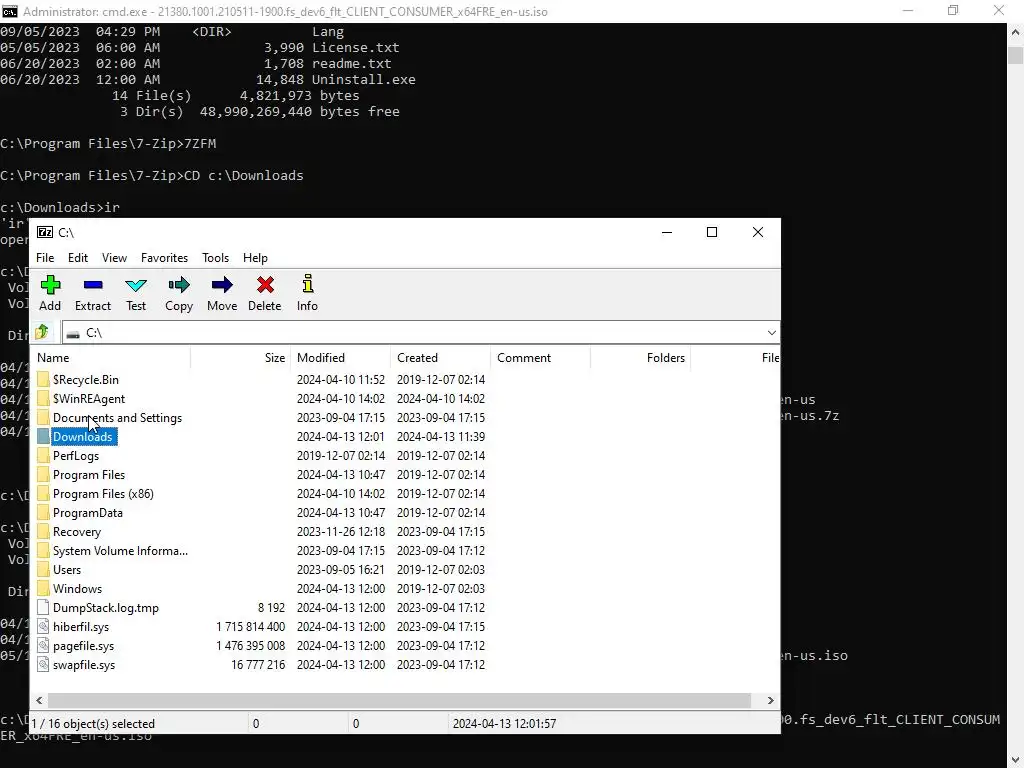
Task: Open the Tools menu
Action: 216,258
